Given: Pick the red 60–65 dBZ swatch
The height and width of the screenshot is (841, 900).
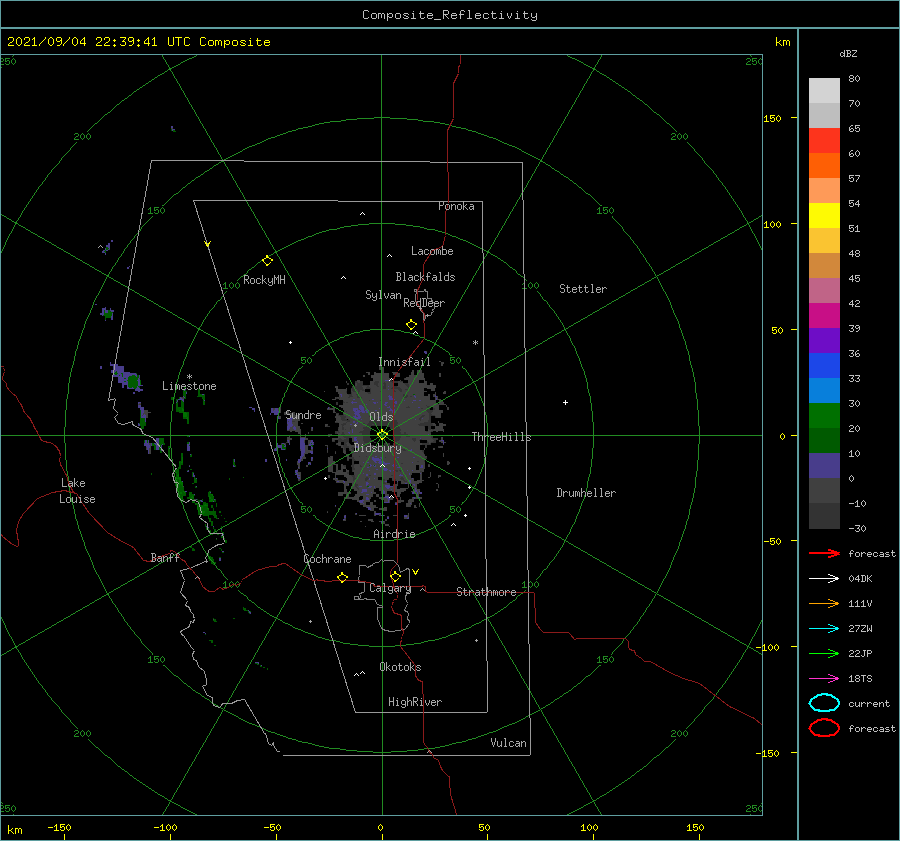Looking at the screenshot, I should pos(824,140).
